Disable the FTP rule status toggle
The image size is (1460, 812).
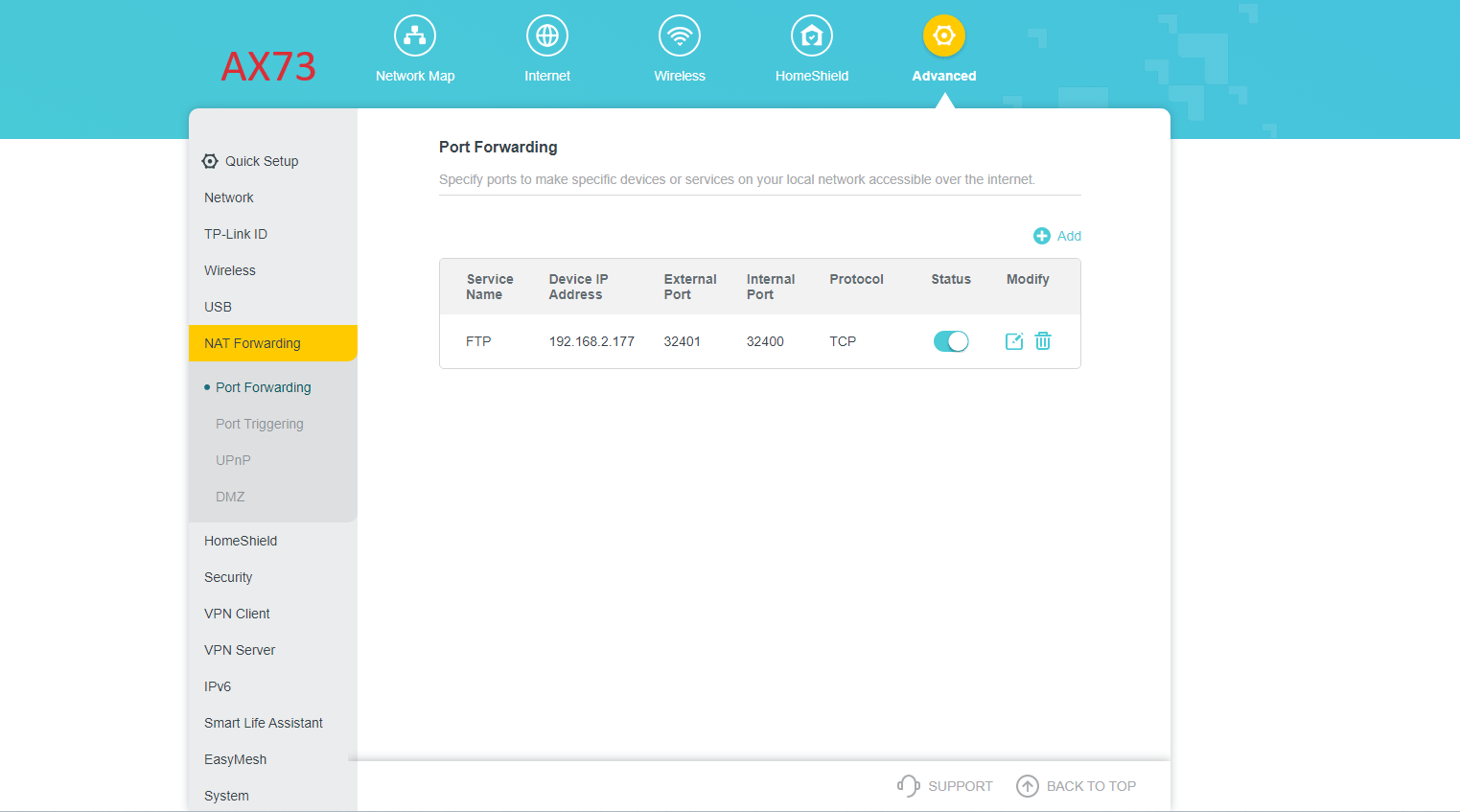951,341
